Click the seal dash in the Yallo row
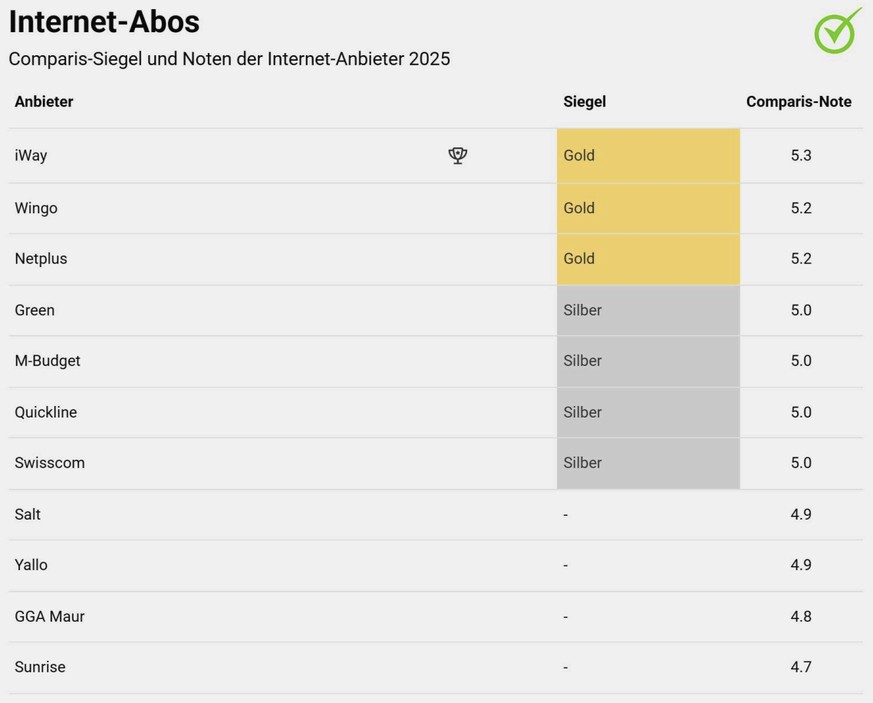Viewport: 873px width, 703px height. (566, 566)
